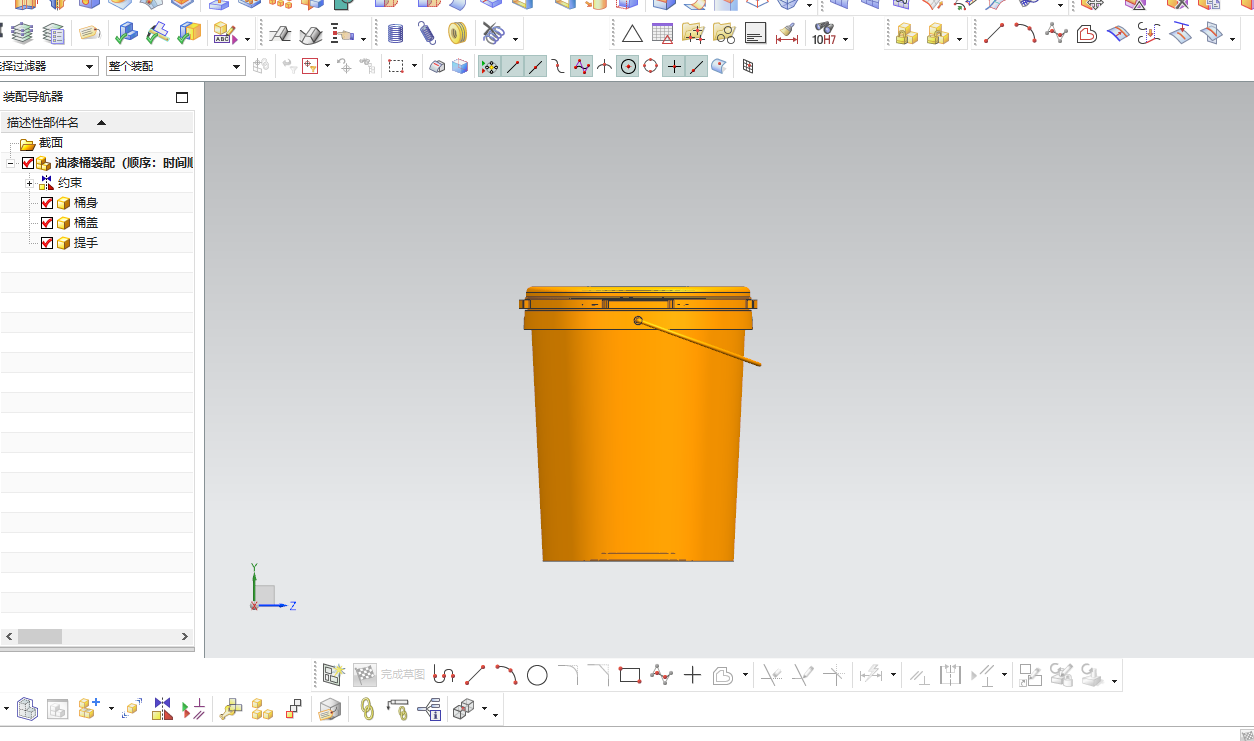This screenshot has width=1254, height=741.
Task: Select the 提手 component row
Action: 97,243
